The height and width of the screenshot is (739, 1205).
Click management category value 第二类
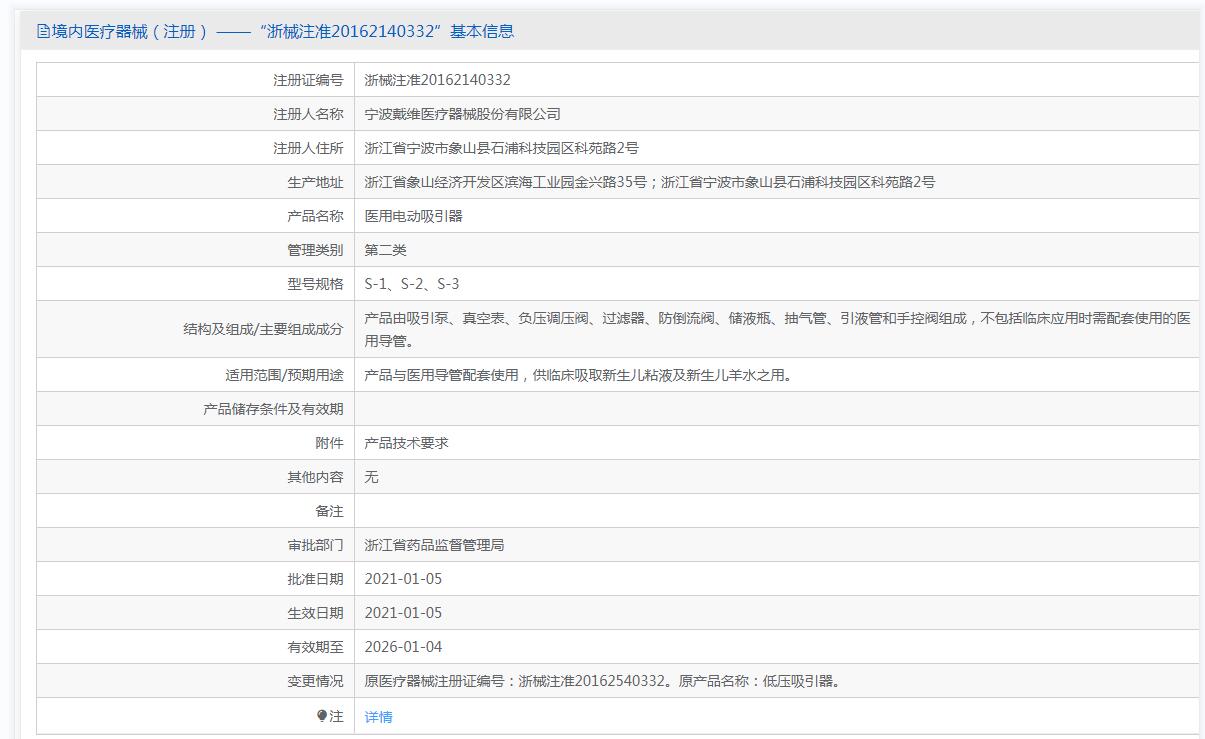click(x=386, y=250)
